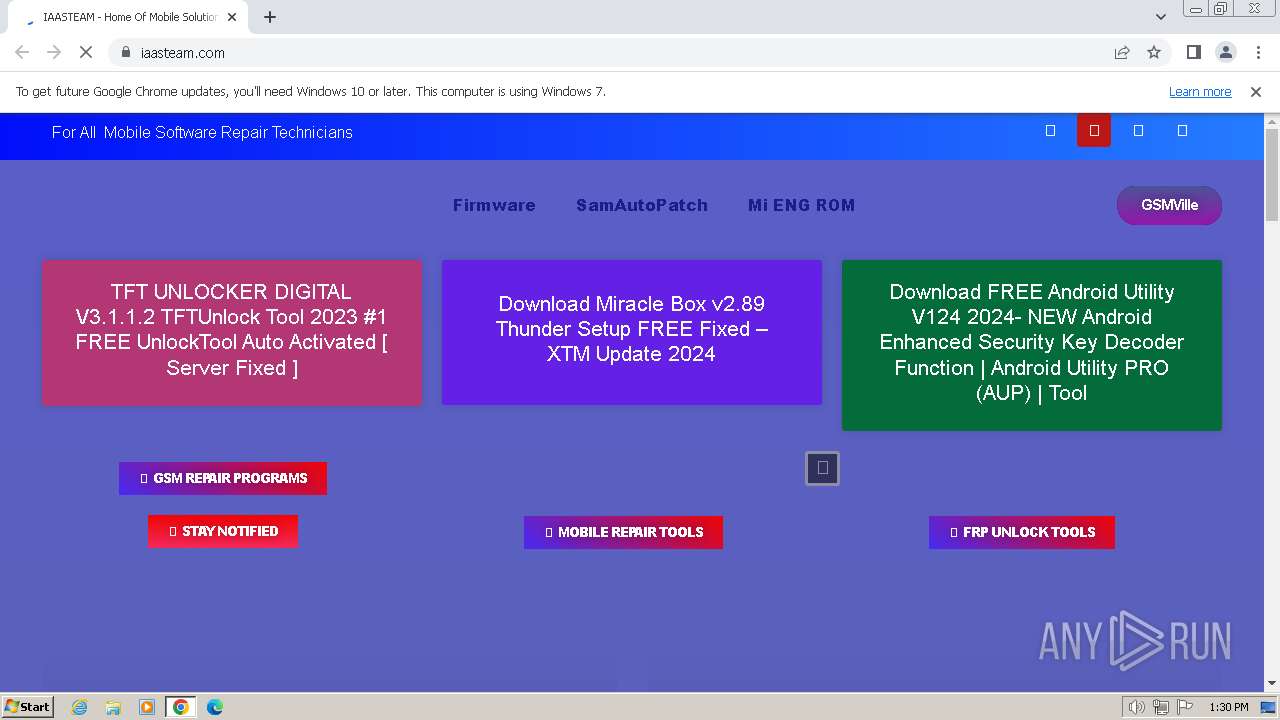Follow the Learn more link
This screenshot has height=720, width=1280.
(x=1200, y=91)
